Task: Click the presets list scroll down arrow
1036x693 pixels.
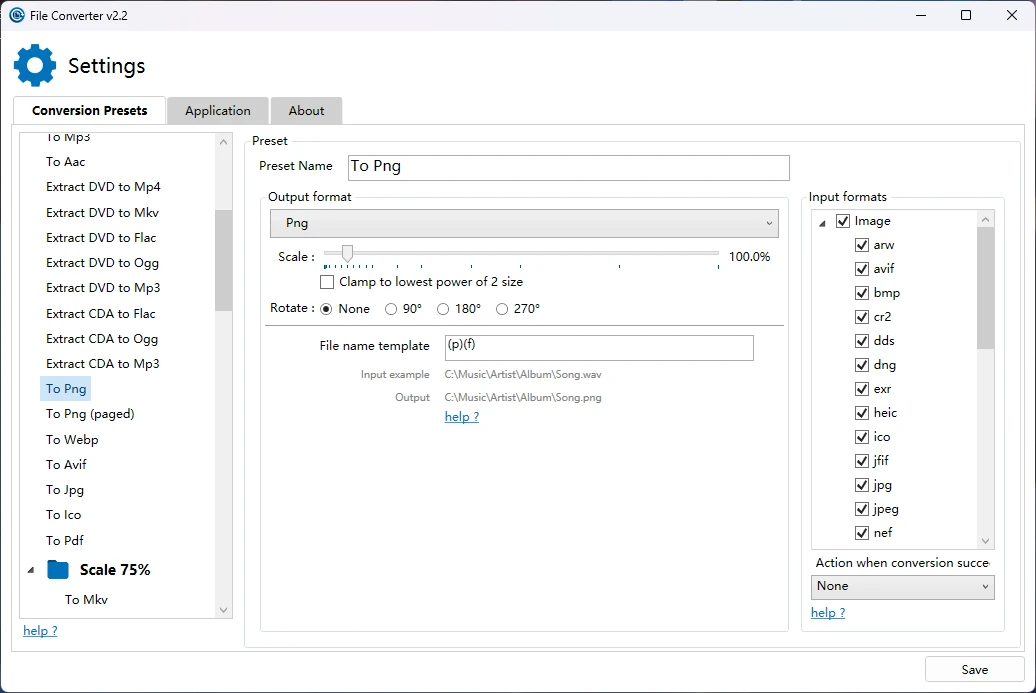Action: point(223,610)
